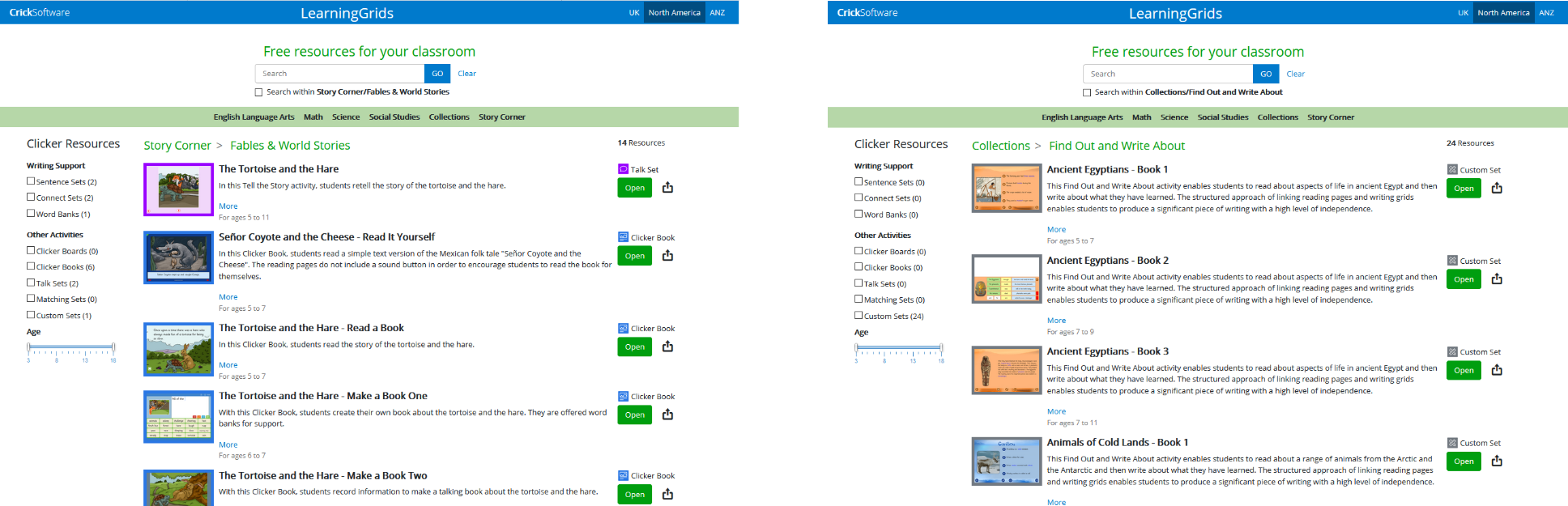This screenshot has width=1568, height=506.
Task: Check Search within Story Corner/Fables & World Stories
Action: (x=259, y=92)
